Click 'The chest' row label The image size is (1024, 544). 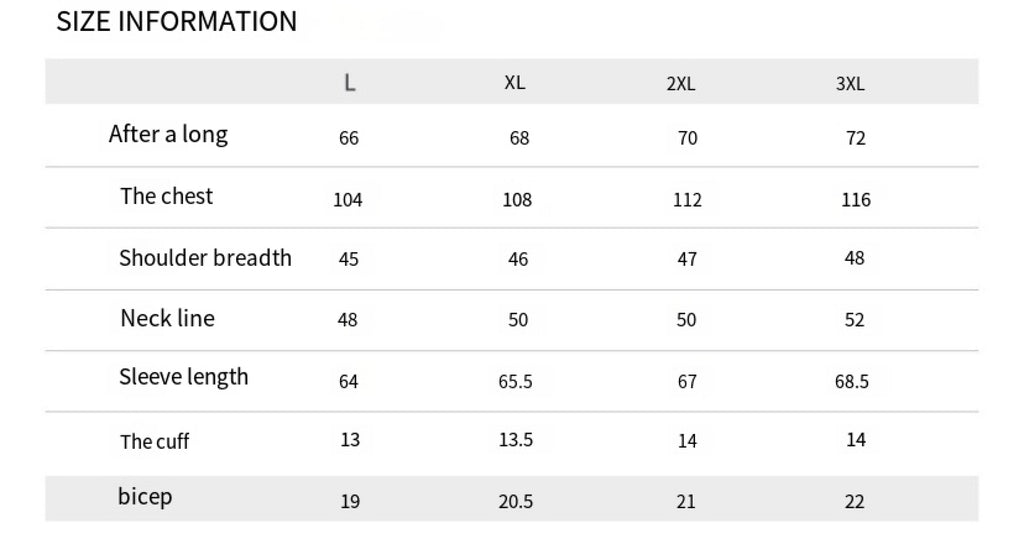coord(166,197)
